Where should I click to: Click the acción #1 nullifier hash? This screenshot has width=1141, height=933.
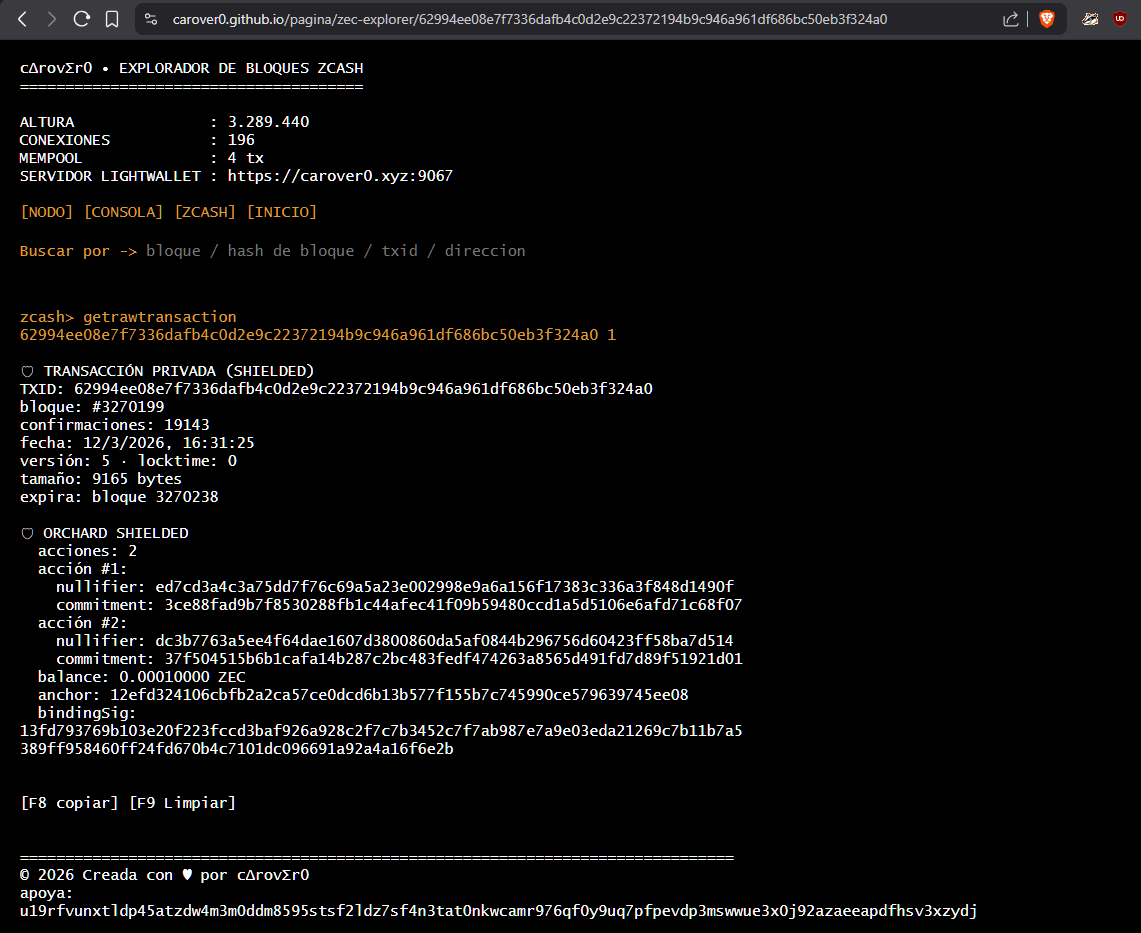pyautogui.click(x=444, y=587)
